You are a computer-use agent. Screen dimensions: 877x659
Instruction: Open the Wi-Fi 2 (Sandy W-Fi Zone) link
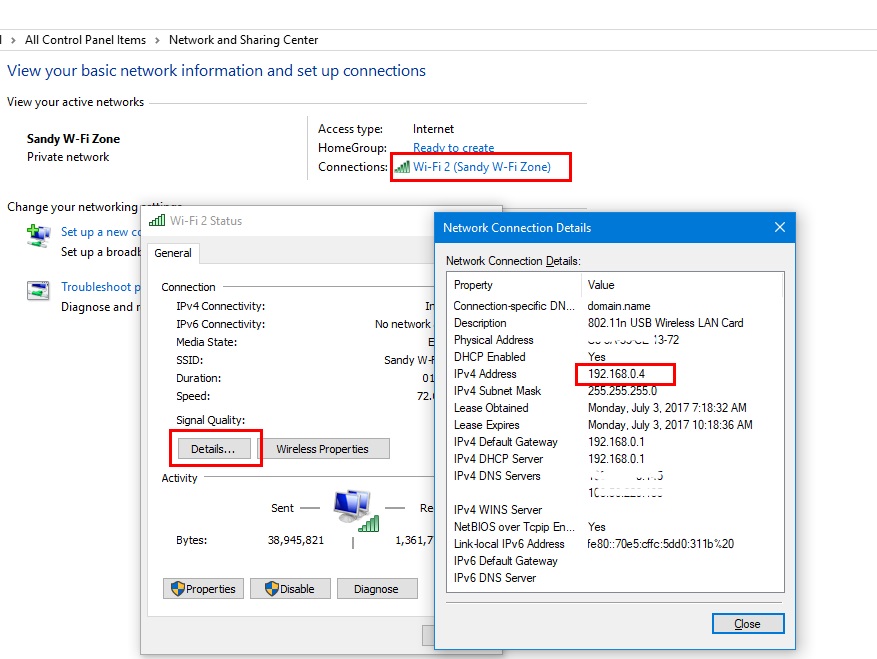click(x=481, y=167)
